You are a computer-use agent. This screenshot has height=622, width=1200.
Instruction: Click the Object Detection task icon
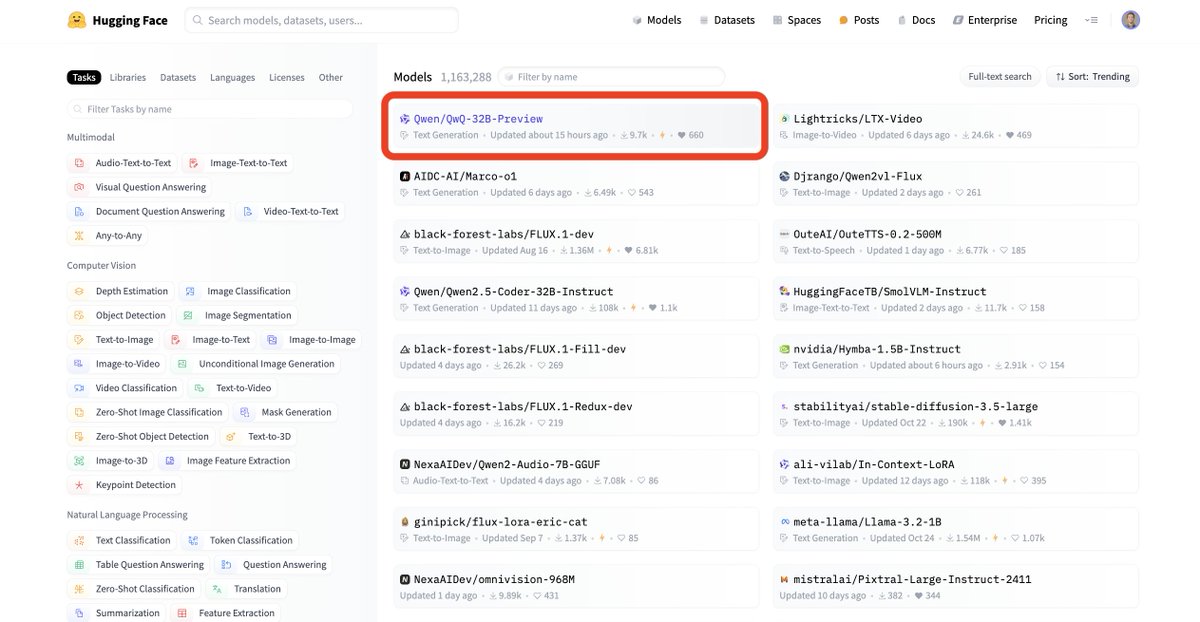click(x=80, y=316)
